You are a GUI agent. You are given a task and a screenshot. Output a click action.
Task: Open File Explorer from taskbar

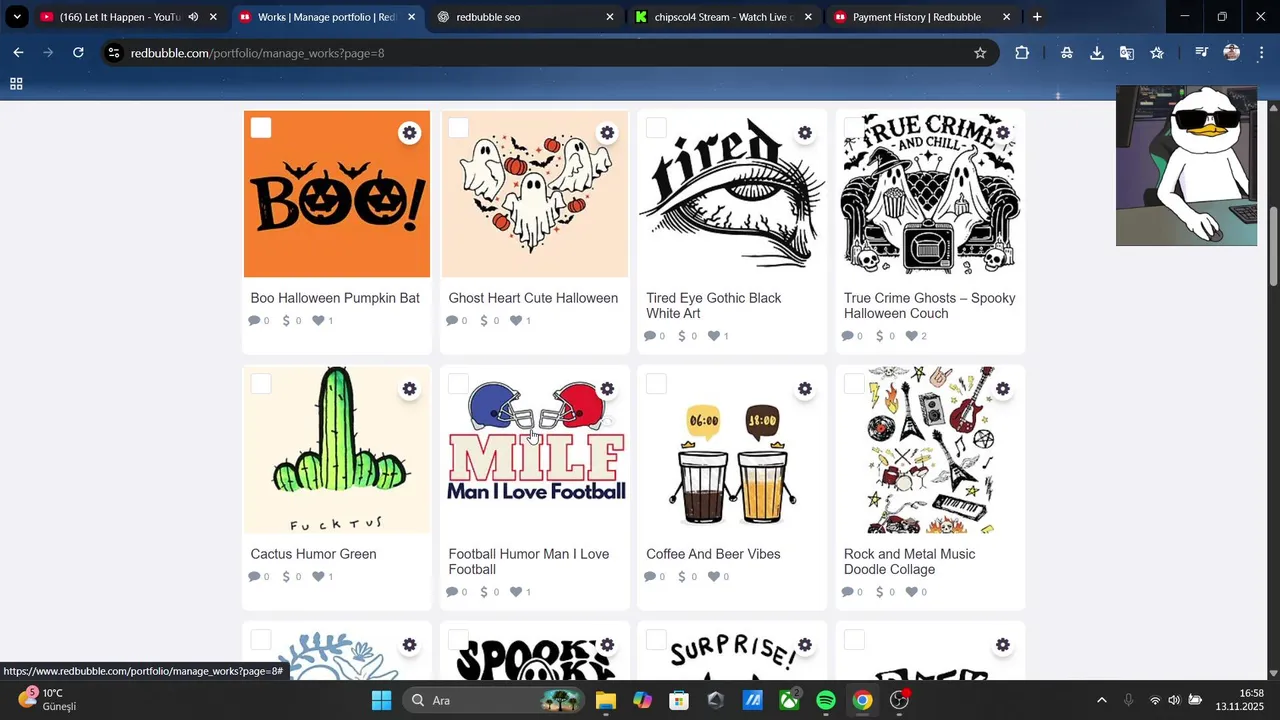(x=606, y=700)
